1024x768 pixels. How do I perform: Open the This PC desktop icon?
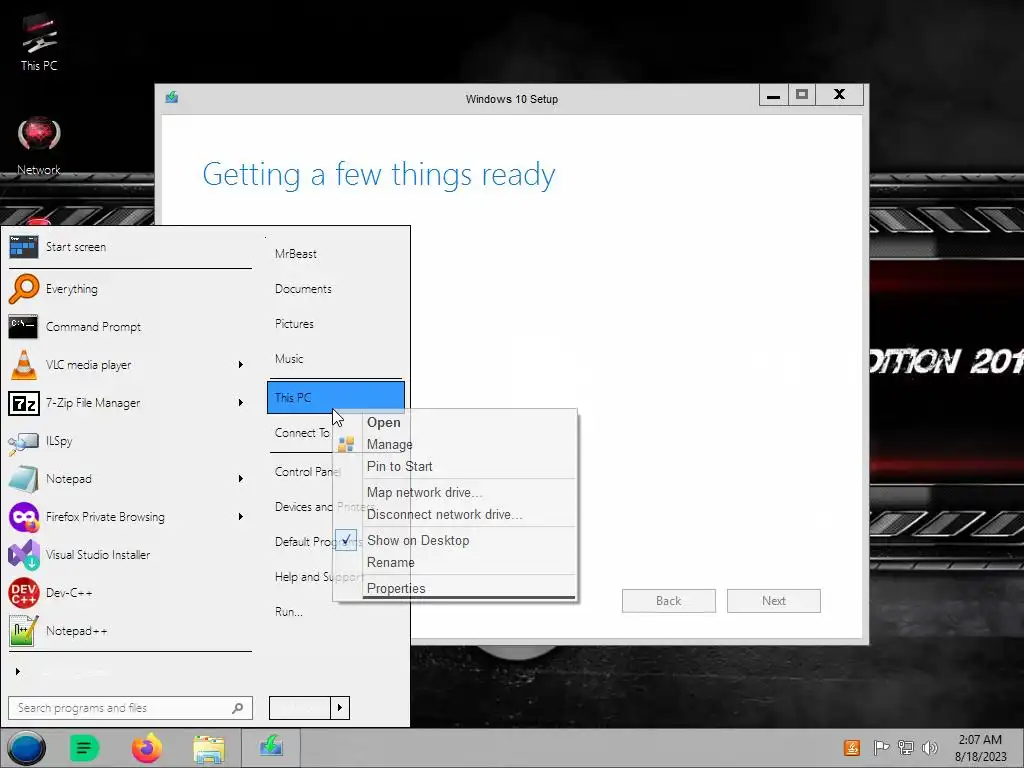coord(39,42)
